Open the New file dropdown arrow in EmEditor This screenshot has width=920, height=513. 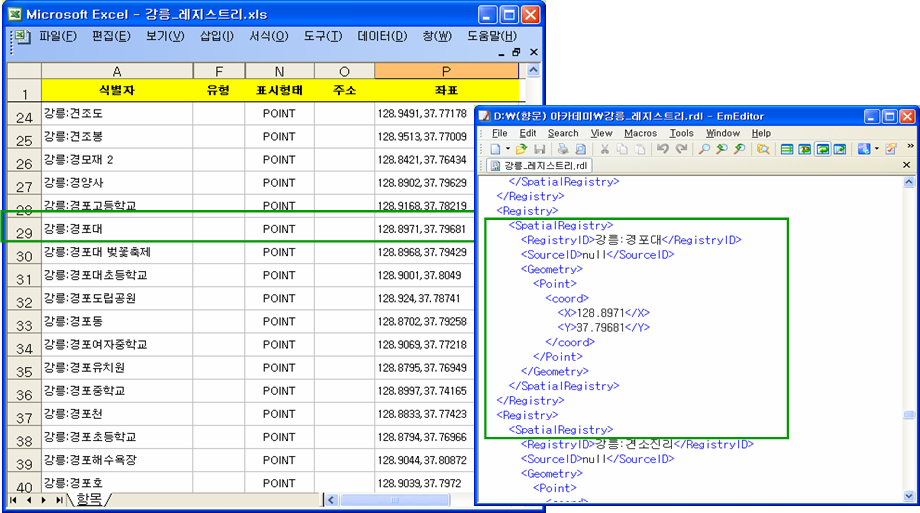tap(507, 149)
